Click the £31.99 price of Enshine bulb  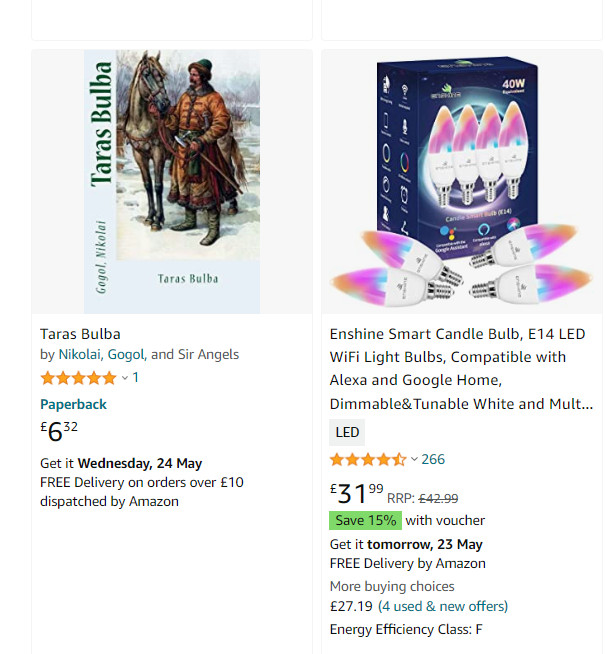[357, 493]
